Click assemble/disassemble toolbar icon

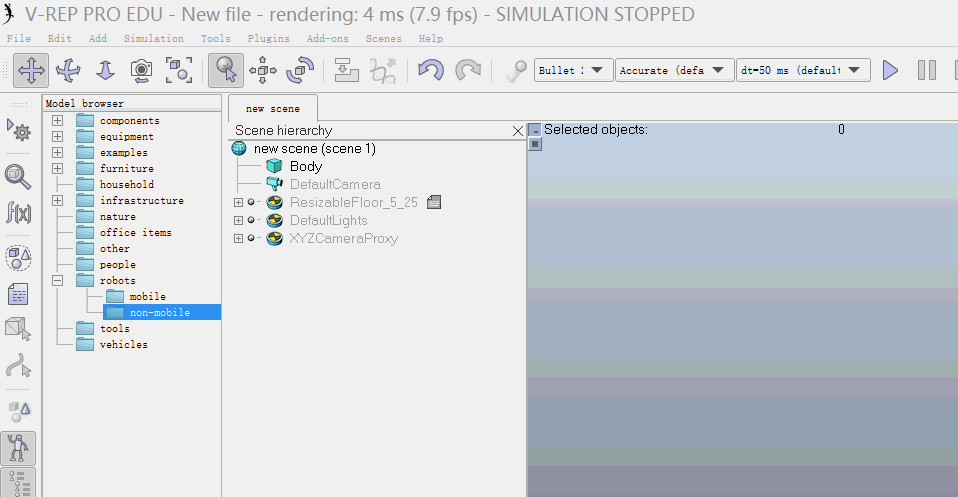346,70
